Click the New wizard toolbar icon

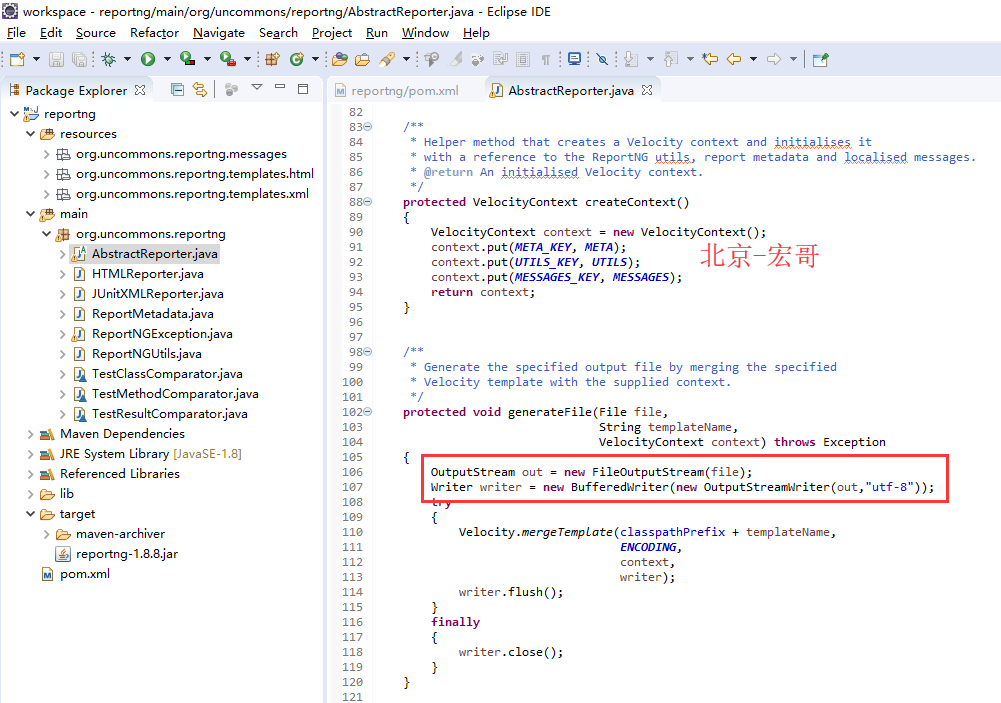(x=17, y=59)
